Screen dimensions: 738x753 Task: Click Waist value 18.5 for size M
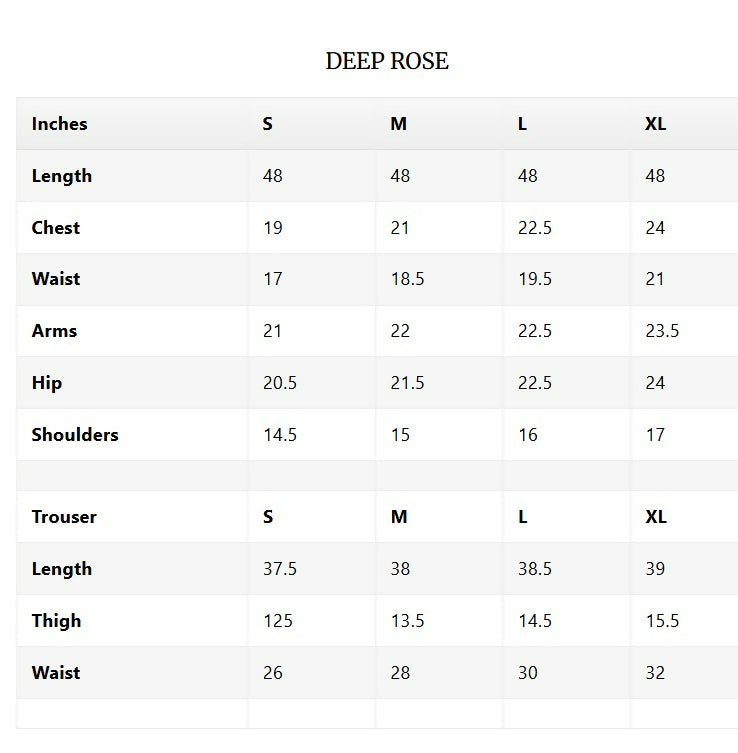tap(408, 279)
